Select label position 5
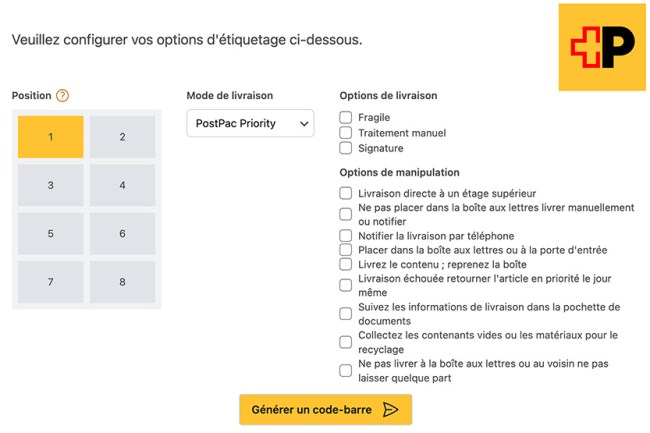Screen dimensions: 650x433 click(50, 234)
